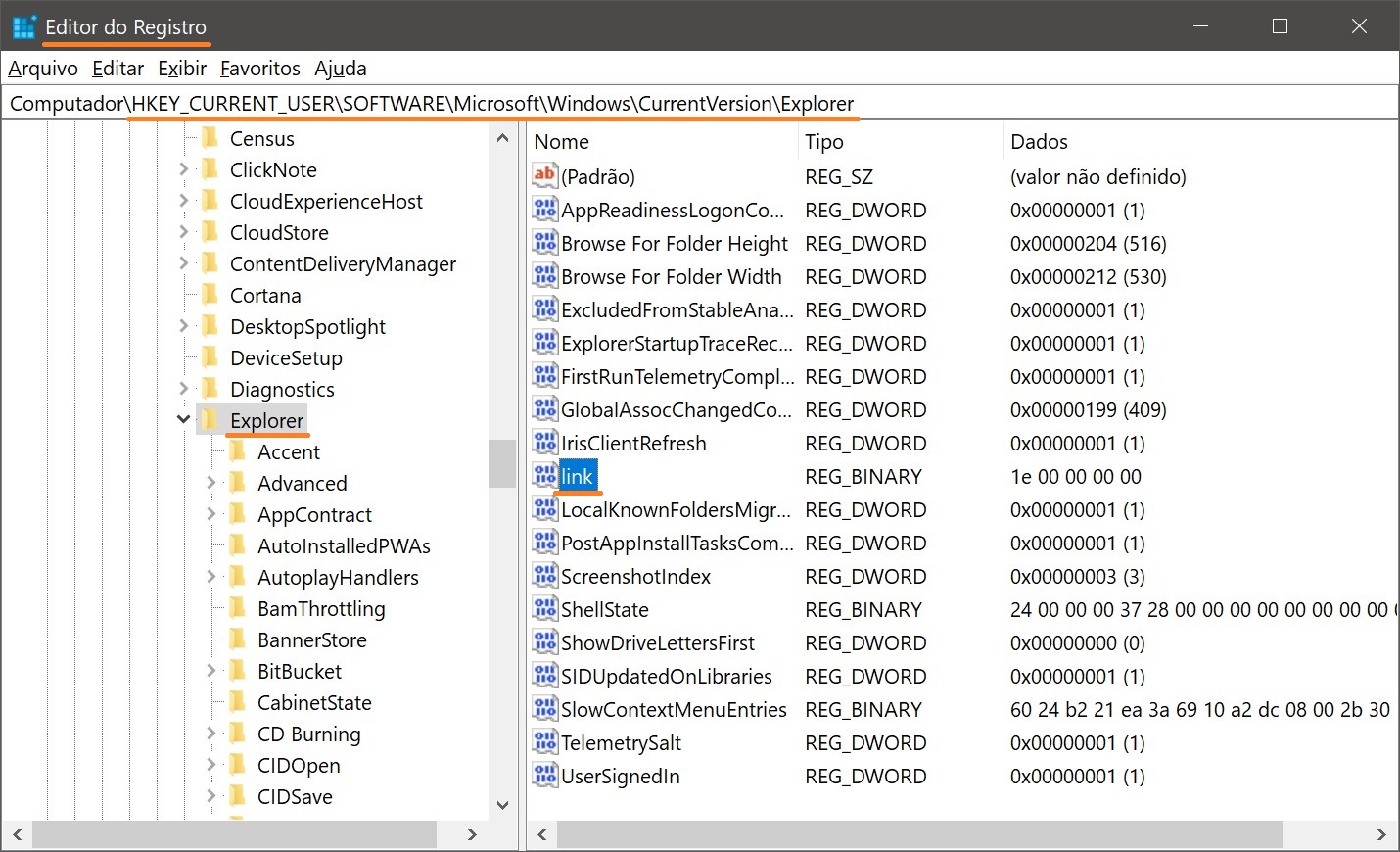1400x852 pixels.
Task: Click the SIDUpdatedOnLibraries value icon
Action: (544, 675)
